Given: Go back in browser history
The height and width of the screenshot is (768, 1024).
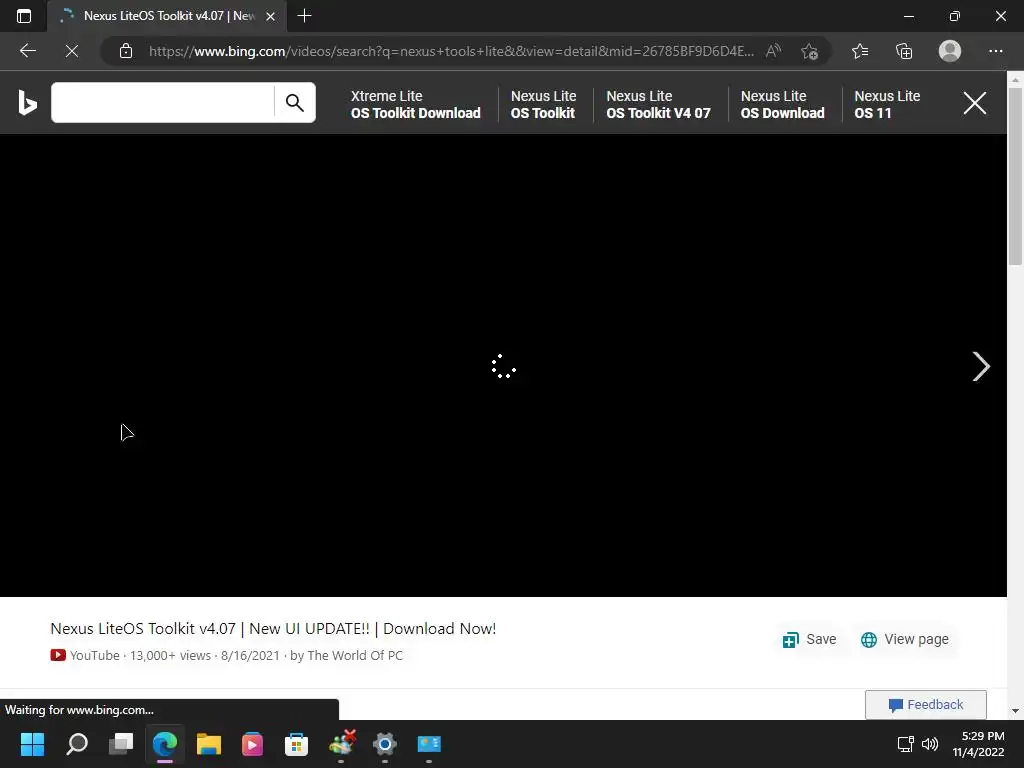Looking at the screenshot, I should (x=27, y=51).
